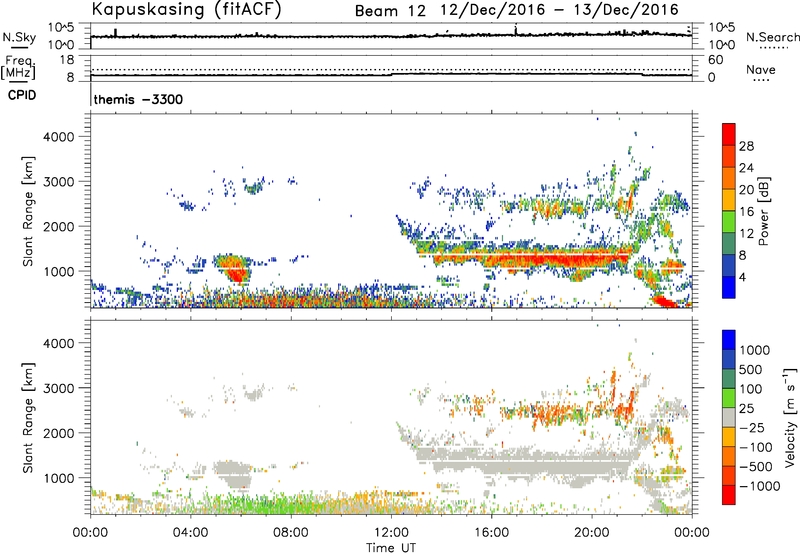Select the 'Beam 12' label in header

tap(390, 11)
